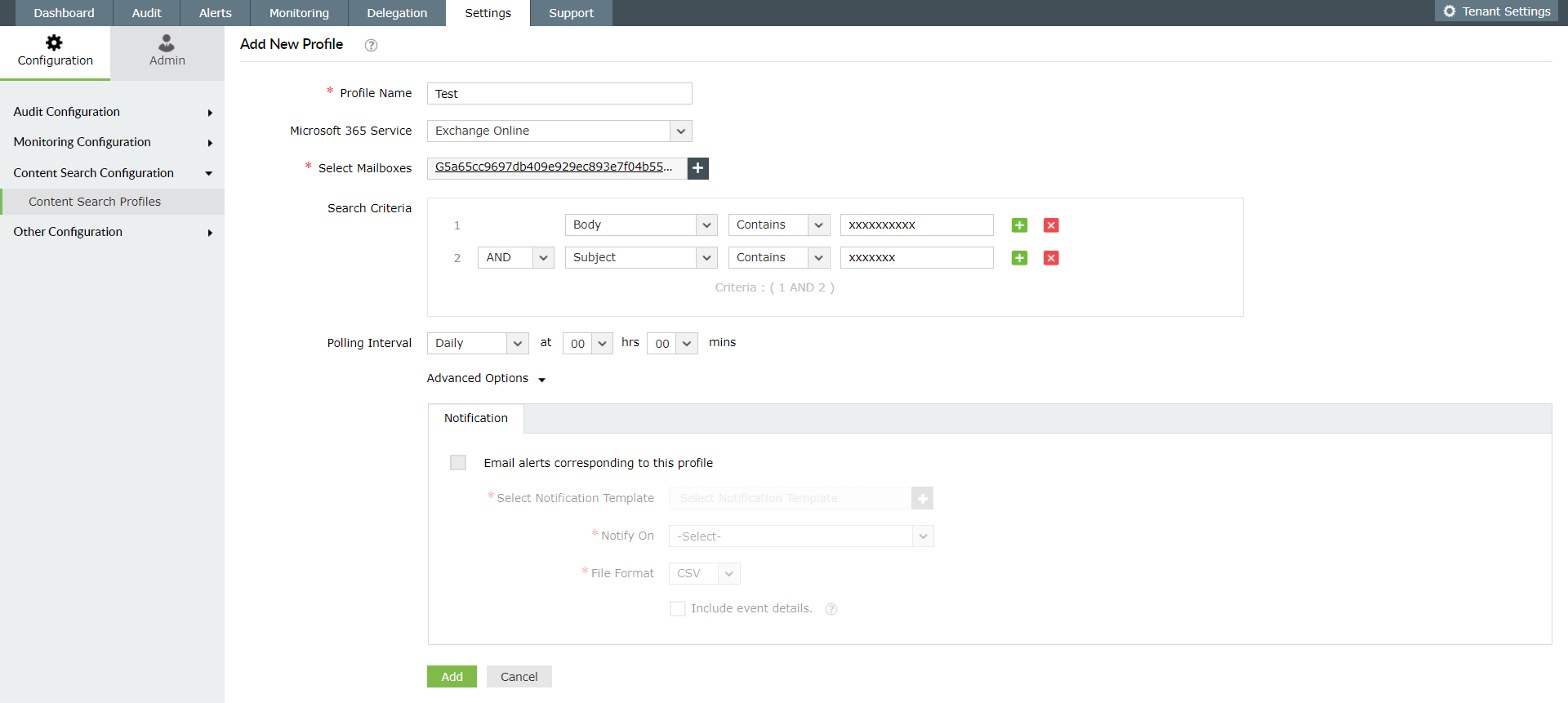Open Tenant Settings gear button
Viewport: 1568px width, 703px height.
point(1497,11)
